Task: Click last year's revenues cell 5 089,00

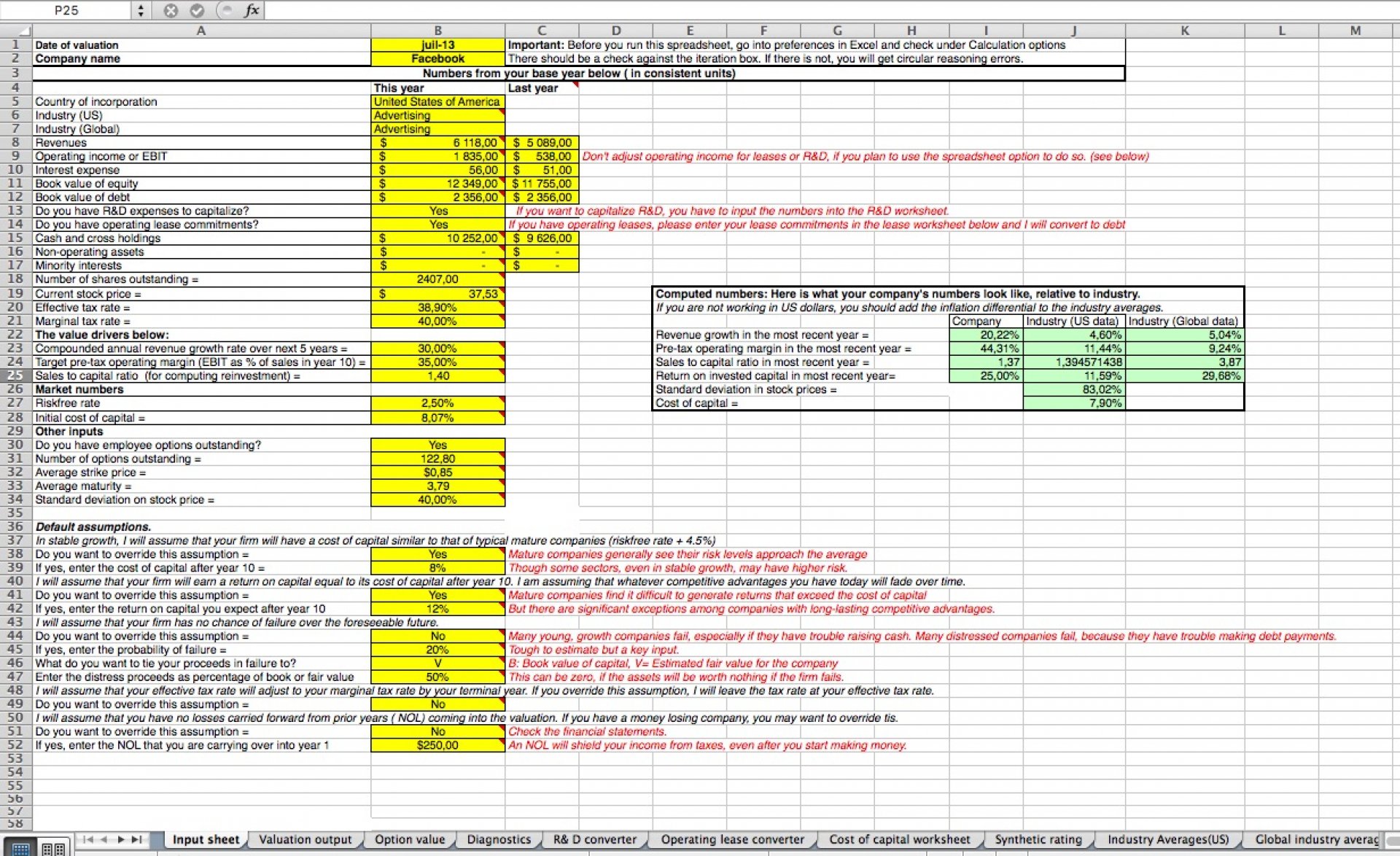Action: 542,143
